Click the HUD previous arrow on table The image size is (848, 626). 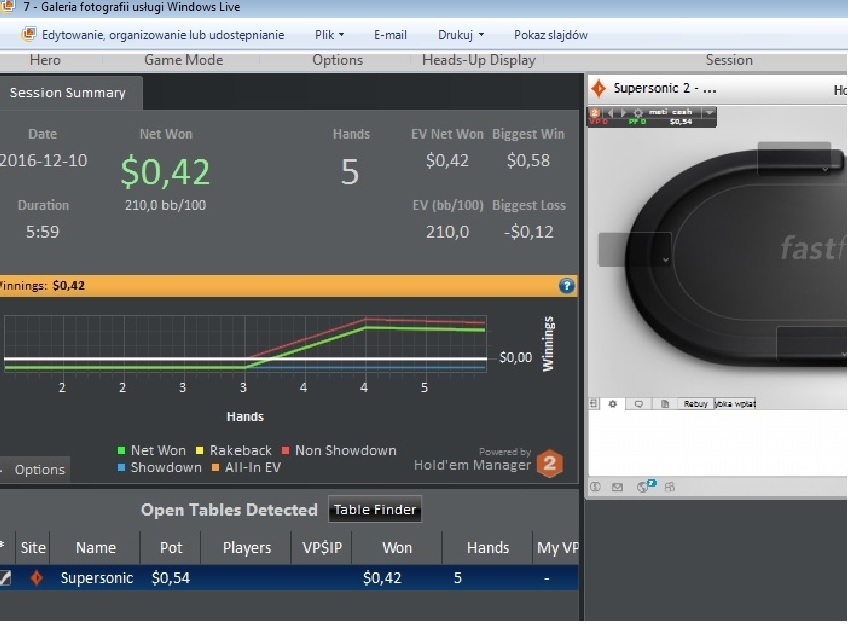pyautogui.click(x=611, y=112)
